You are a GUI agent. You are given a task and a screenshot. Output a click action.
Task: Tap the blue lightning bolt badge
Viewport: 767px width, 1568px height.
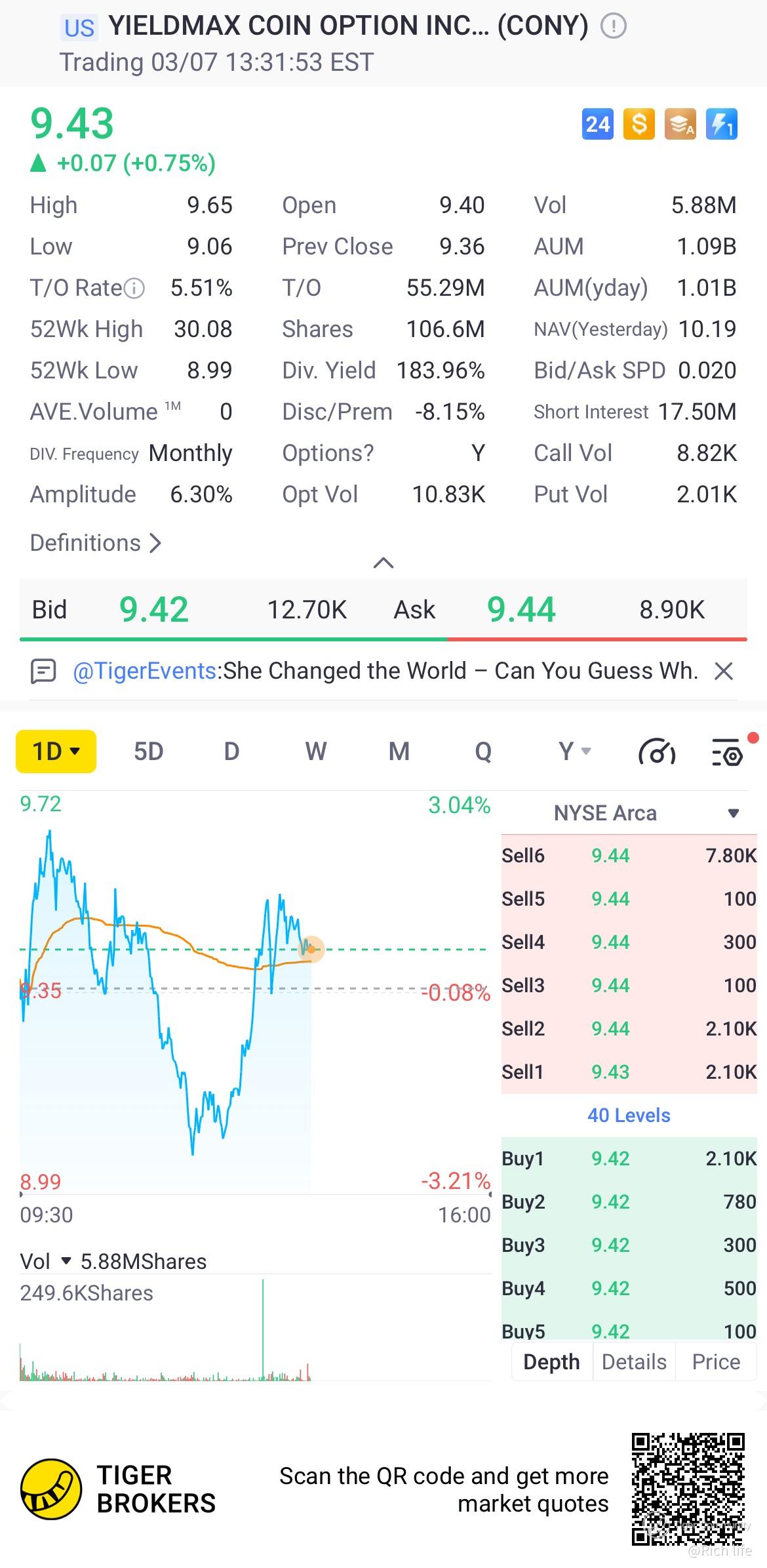click(722, 124)
